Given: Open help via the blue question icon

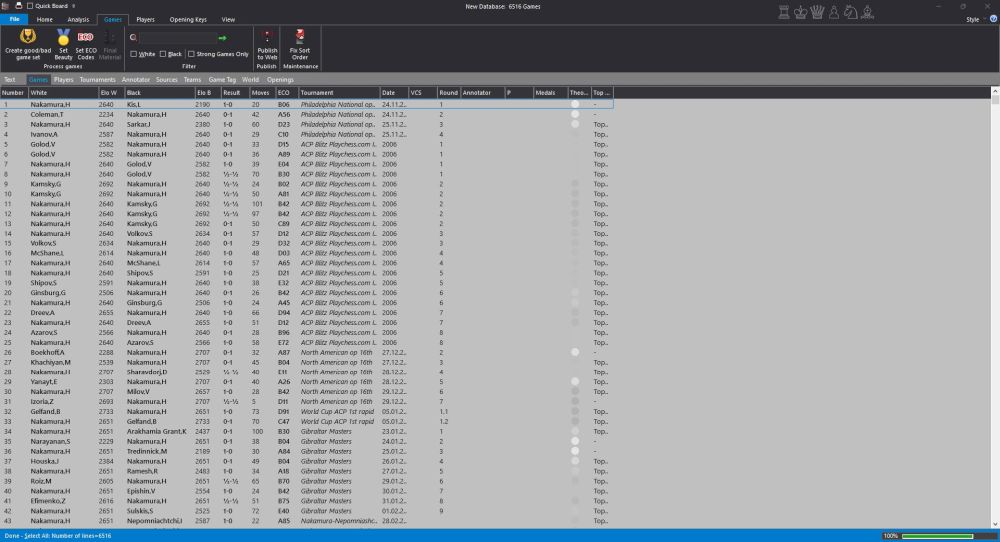Looking at the screenshot, I should (991, 19).
